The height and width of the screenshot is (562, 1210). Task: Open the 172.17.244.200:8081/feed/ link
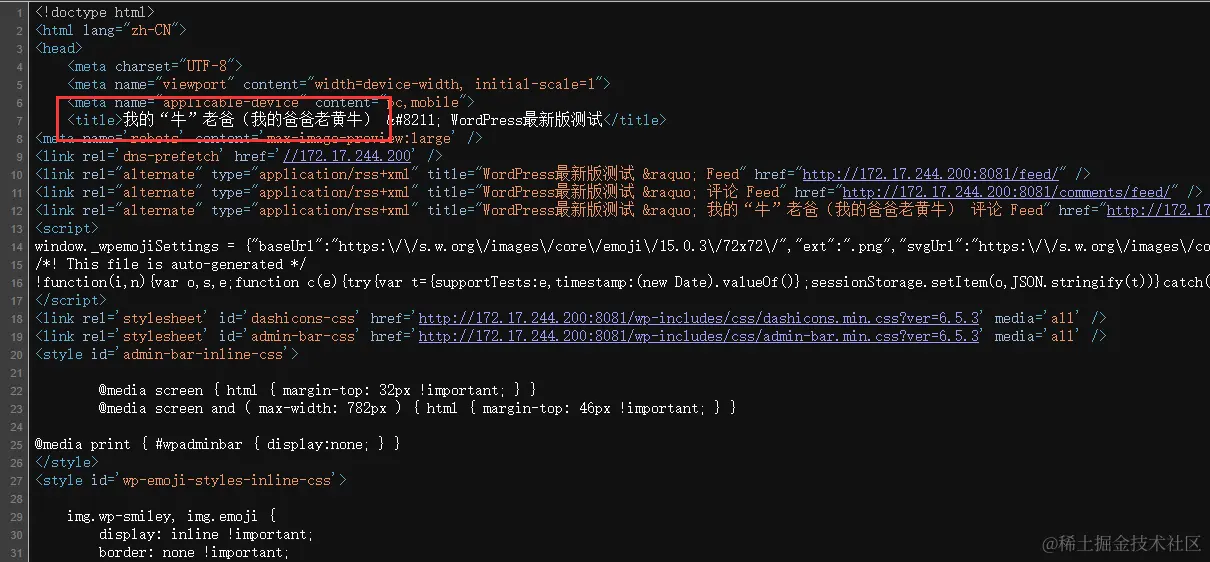pyautogui.click(x=930, y=174)
